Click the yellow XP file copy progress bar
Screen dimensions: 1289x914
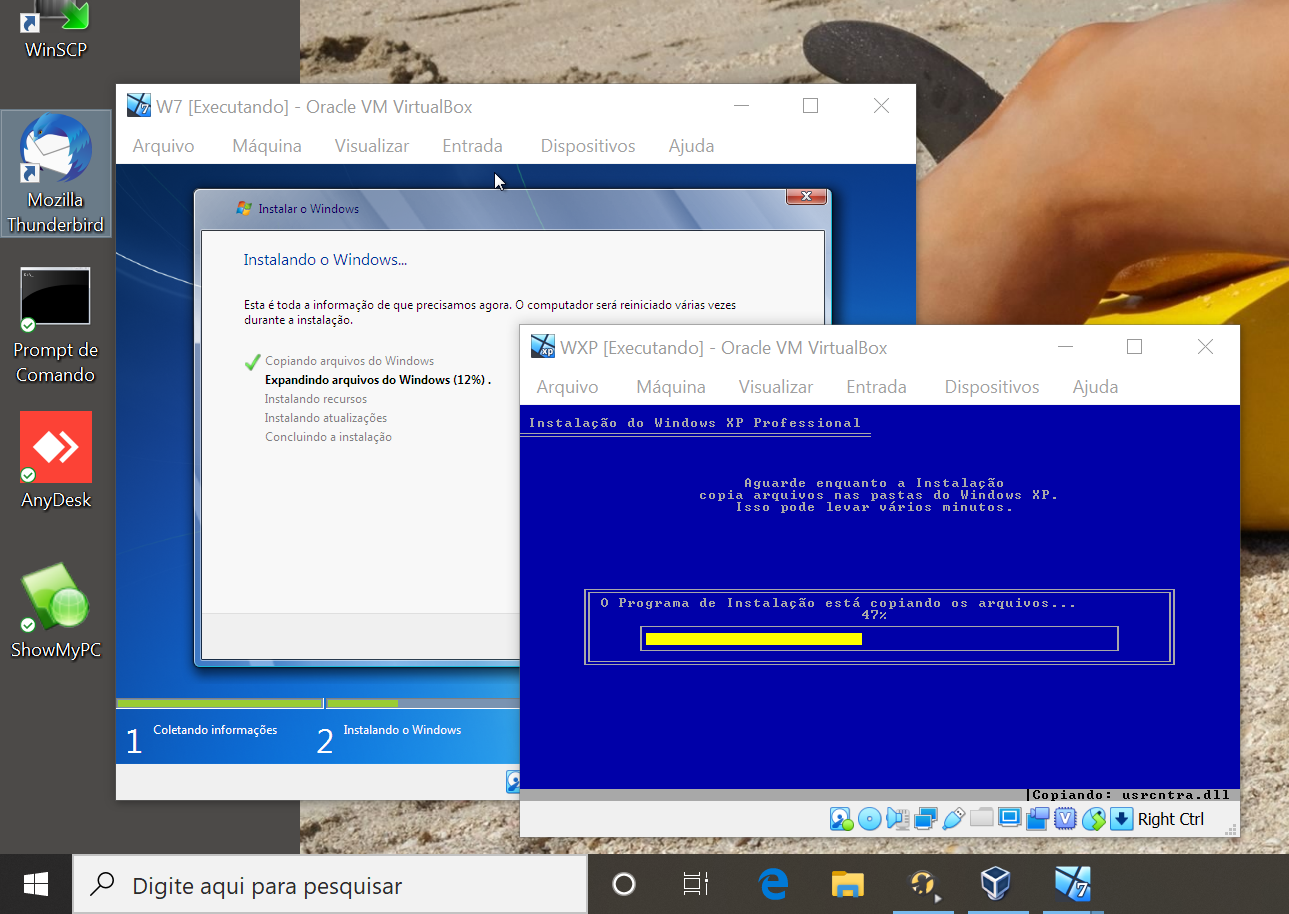coord(753,639)
